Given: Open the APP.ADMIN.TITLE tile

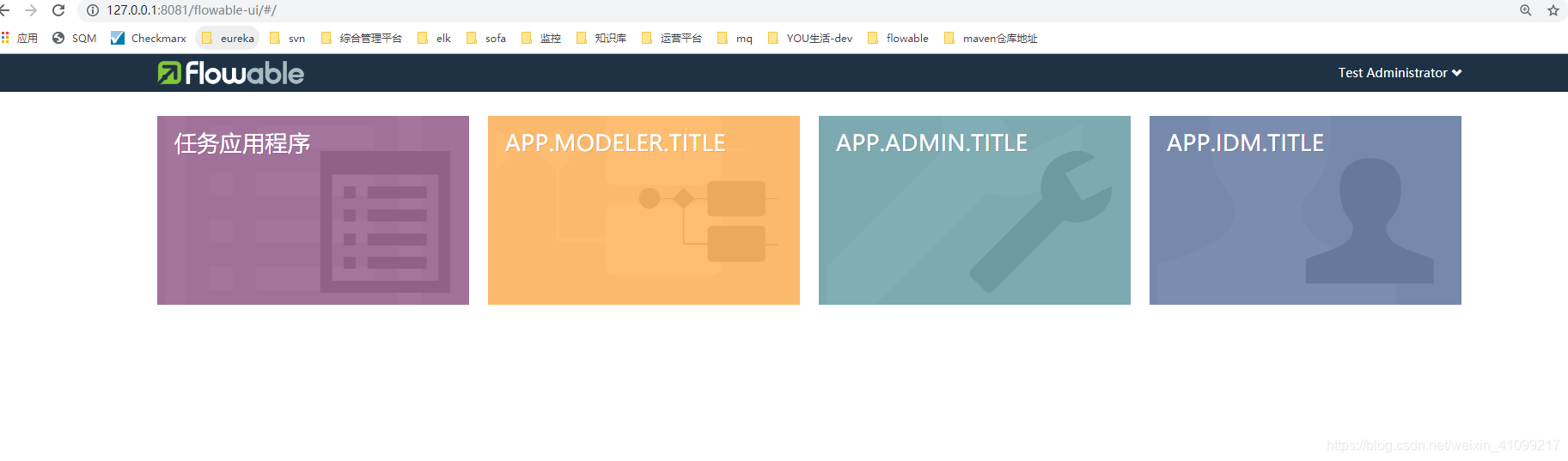Looking at the screenshot, I should 974,210.
